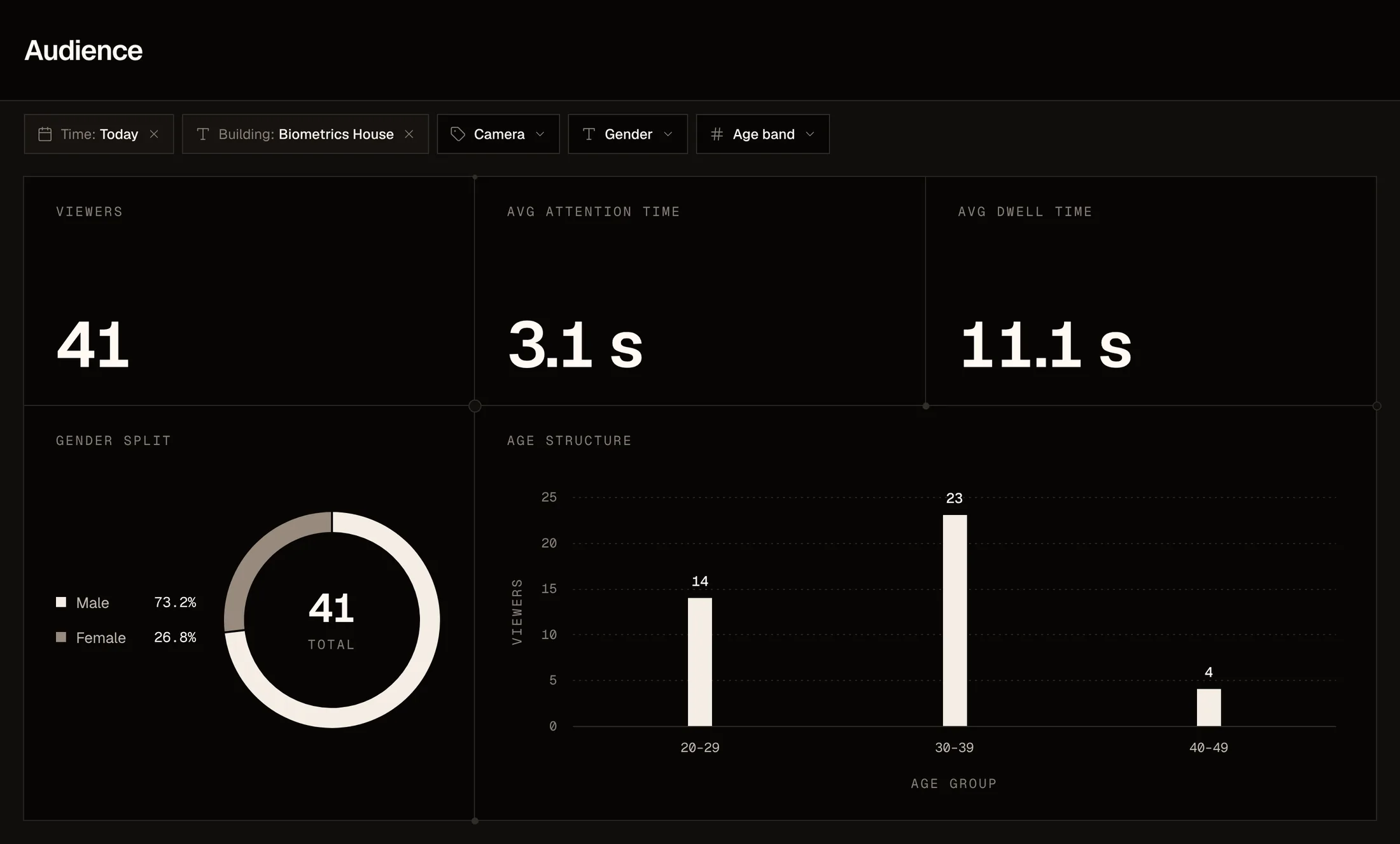This screenshot has width=1400, height=844.
Task: Expand the Gender dropdown chevron
Action: [668, 134]
